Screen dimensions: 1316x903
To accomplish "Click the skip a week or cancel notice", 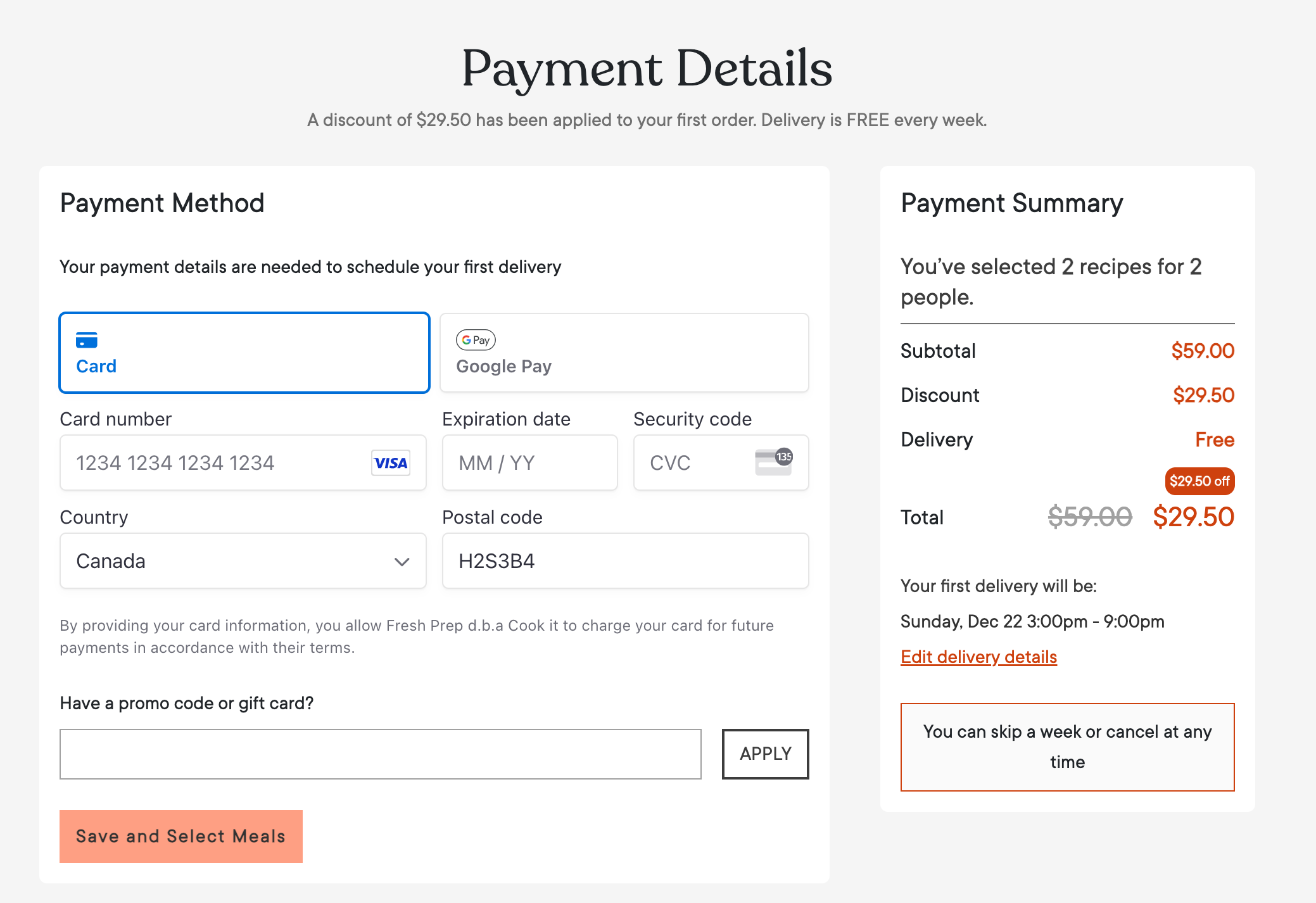I will coord(1068,747).
